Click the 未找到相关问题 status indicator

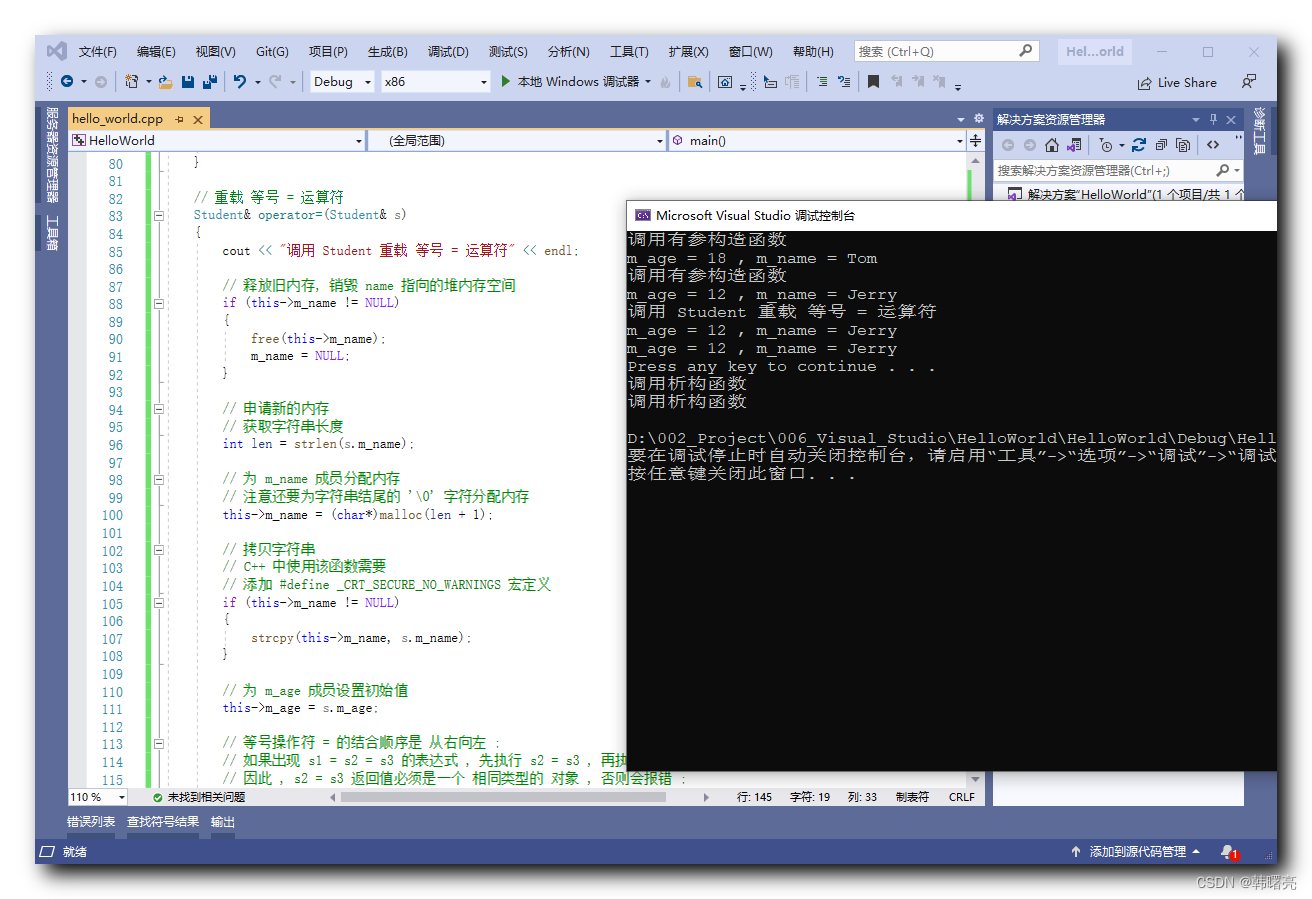click(x=198, y=797)
